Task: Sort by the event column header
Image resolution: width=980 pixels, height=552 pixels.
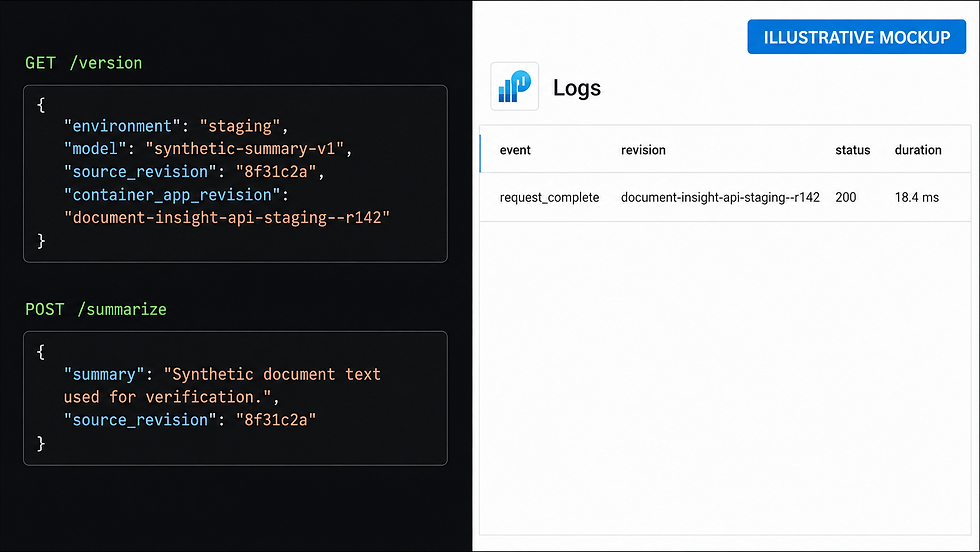Action: pos(515,150)
